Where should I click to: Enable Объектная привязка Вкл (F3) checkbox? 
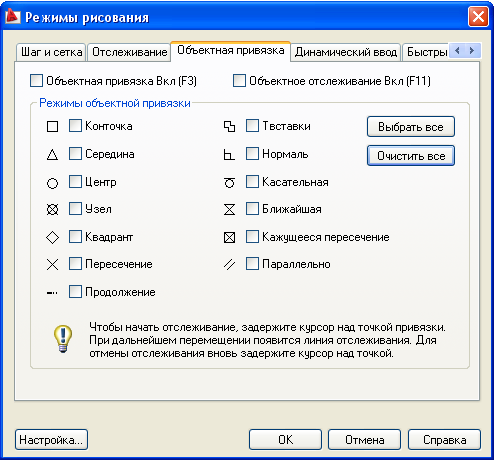pos(36,81)
